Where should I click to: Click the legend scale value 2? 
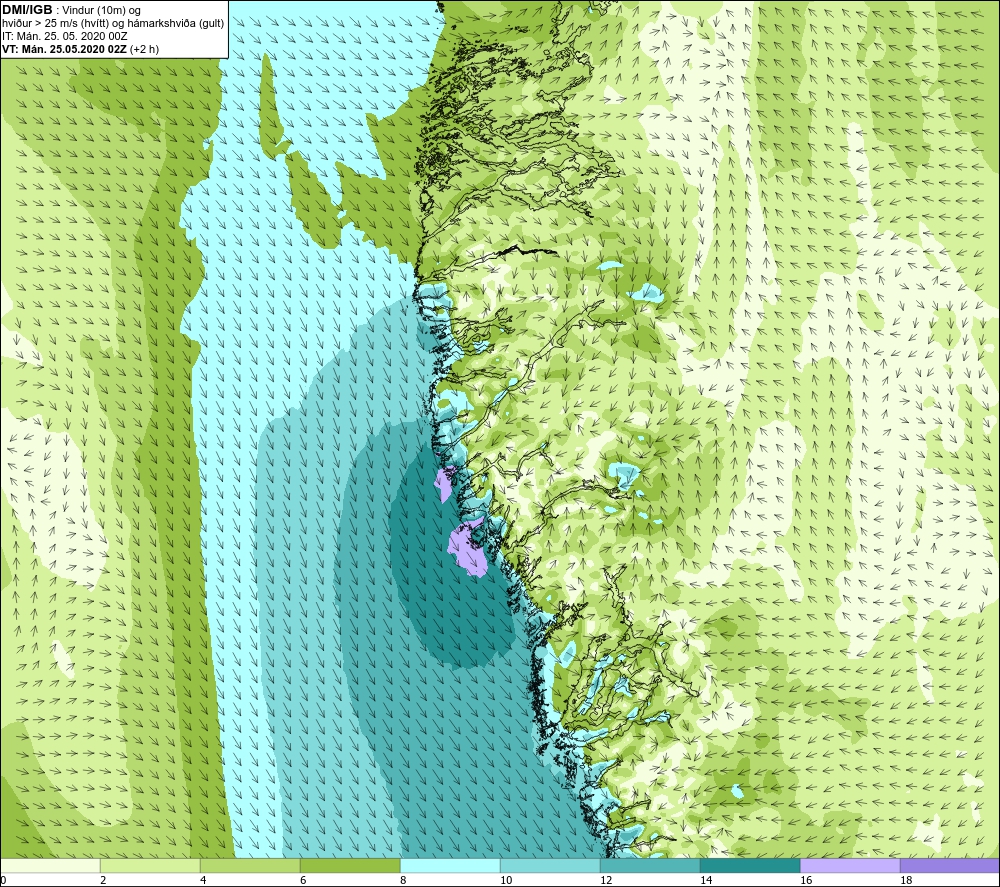(x=103, y=880)
